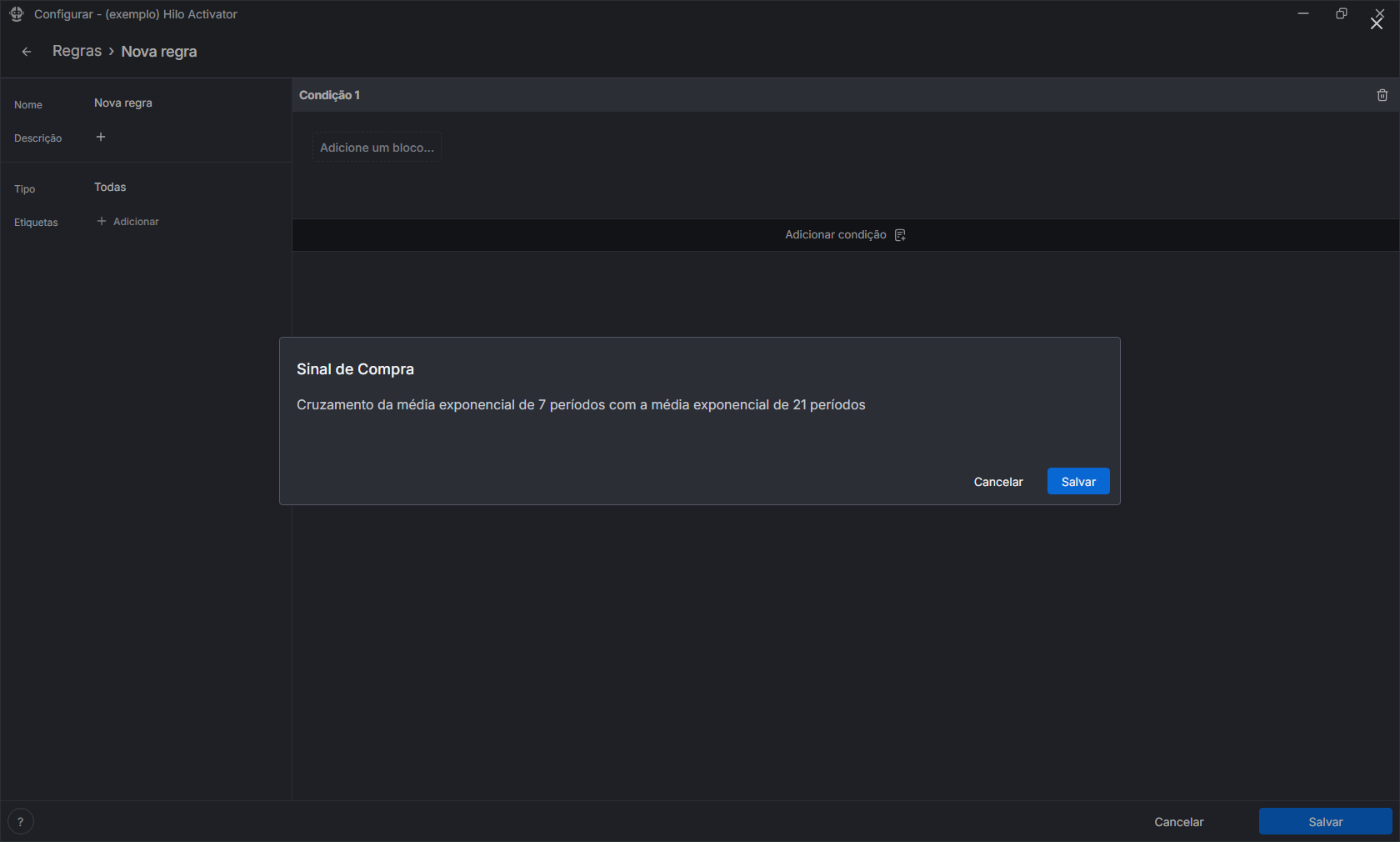Restore the window using the maximize icon

click(1341, 13)
